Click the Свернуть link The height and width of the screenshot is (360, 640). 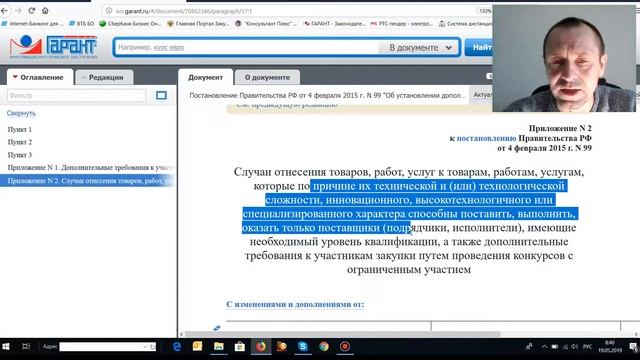point(21,113)
